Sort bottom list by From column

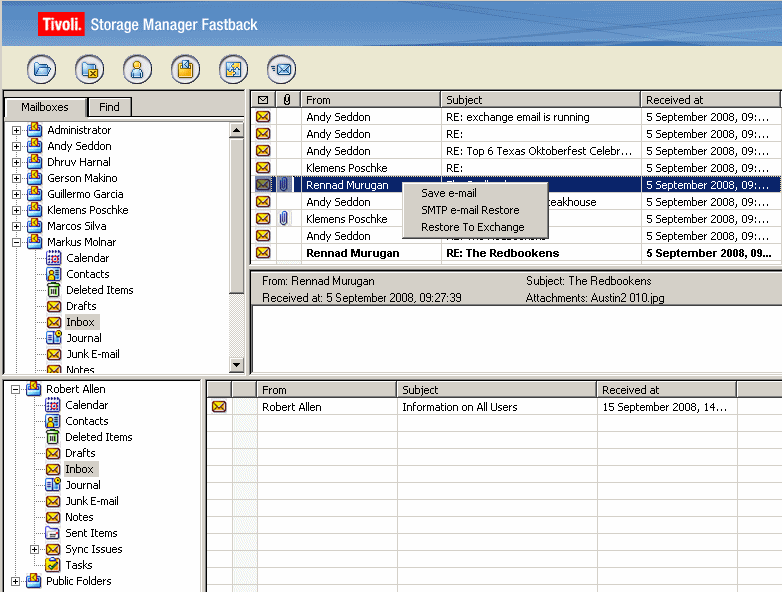(326, 390)
